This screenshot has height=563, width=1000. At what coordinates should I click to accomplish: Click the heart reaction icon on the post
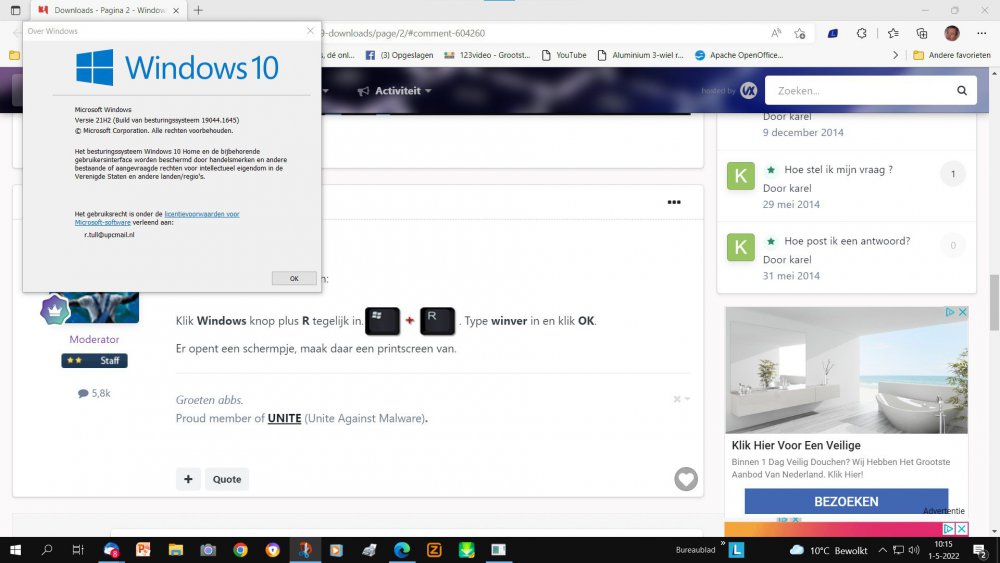pyautogui.click(x=685, y=479)
